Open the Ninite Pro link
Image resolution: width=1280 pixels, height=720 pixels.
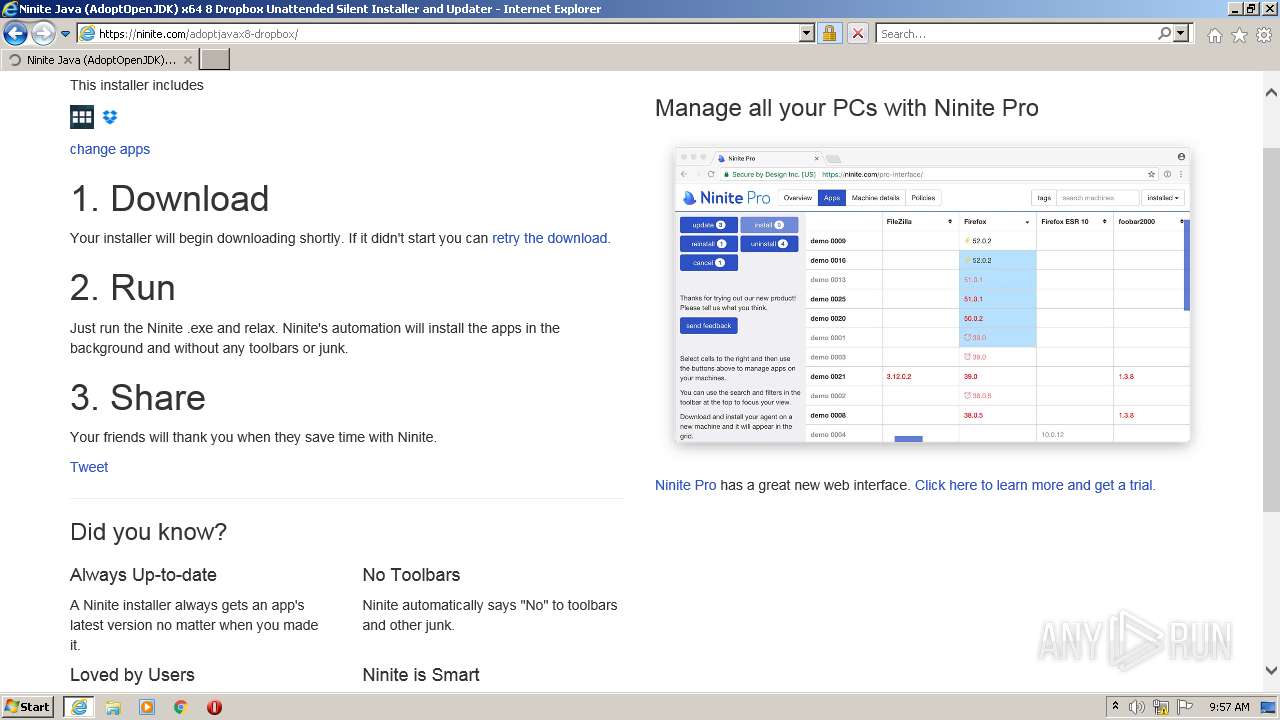coord(685,485)
